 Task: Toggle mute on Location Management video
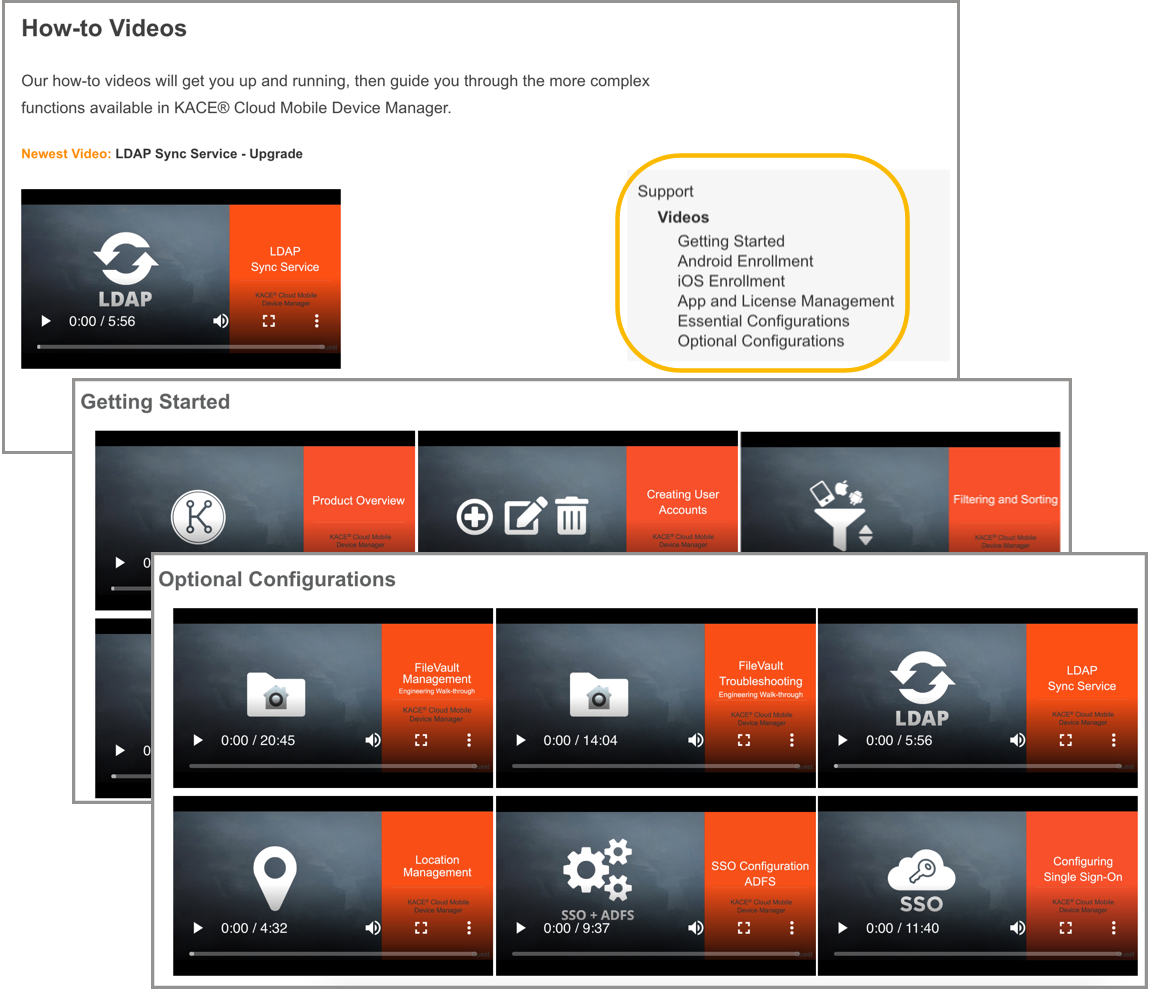click(x=373, y=928)
